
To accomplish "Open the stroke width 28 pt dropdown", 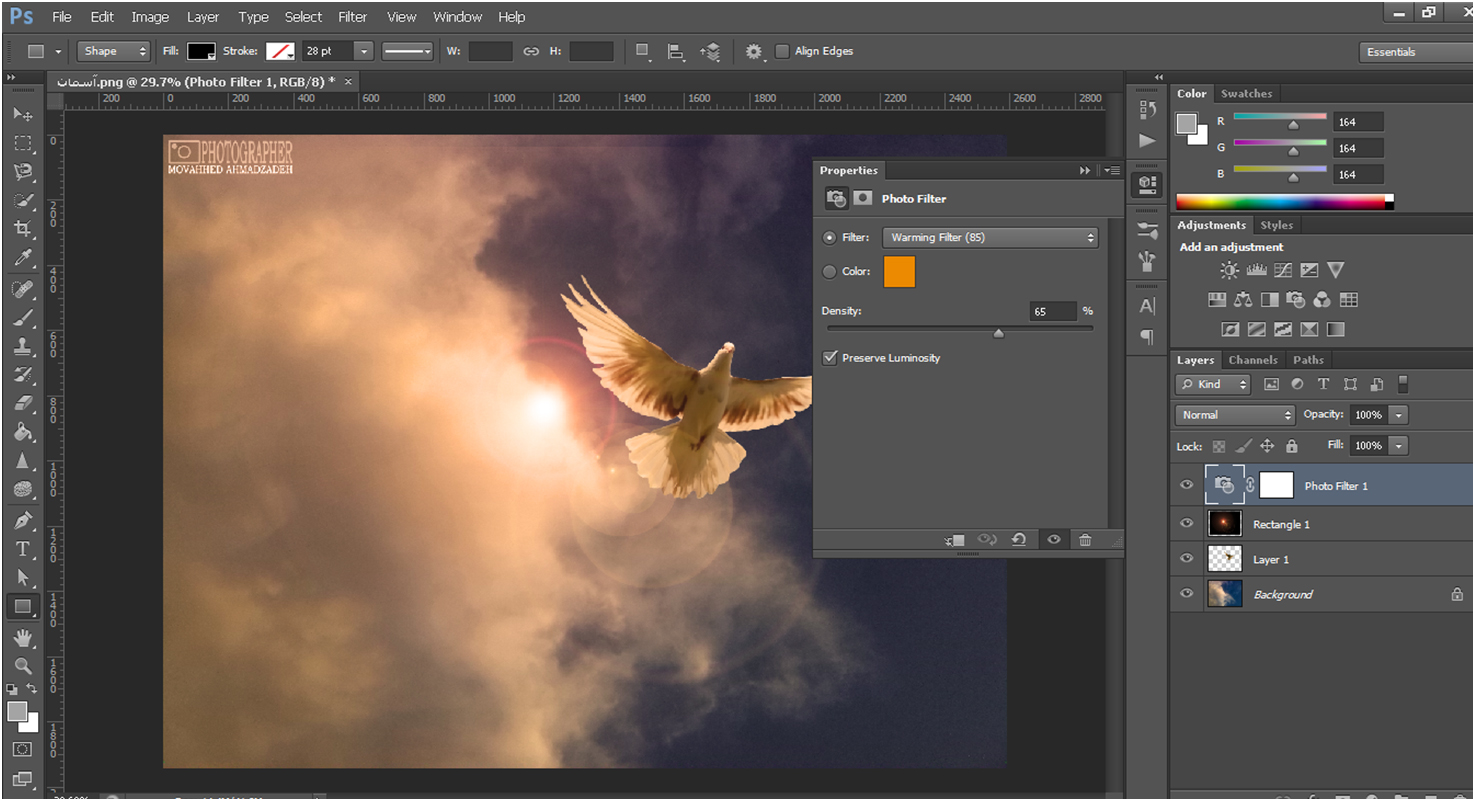I will pos(364,51).
